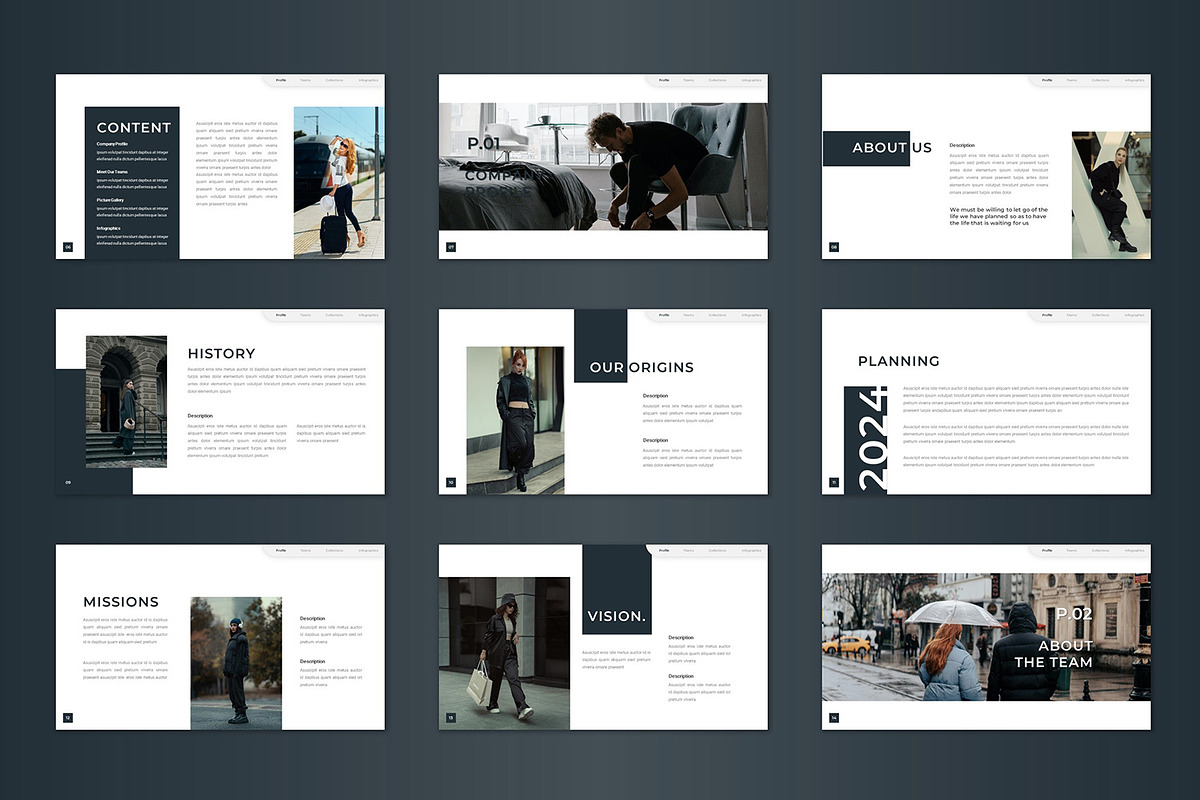Open Infographics tab on ABOUT US slide

click(1134, 80)
